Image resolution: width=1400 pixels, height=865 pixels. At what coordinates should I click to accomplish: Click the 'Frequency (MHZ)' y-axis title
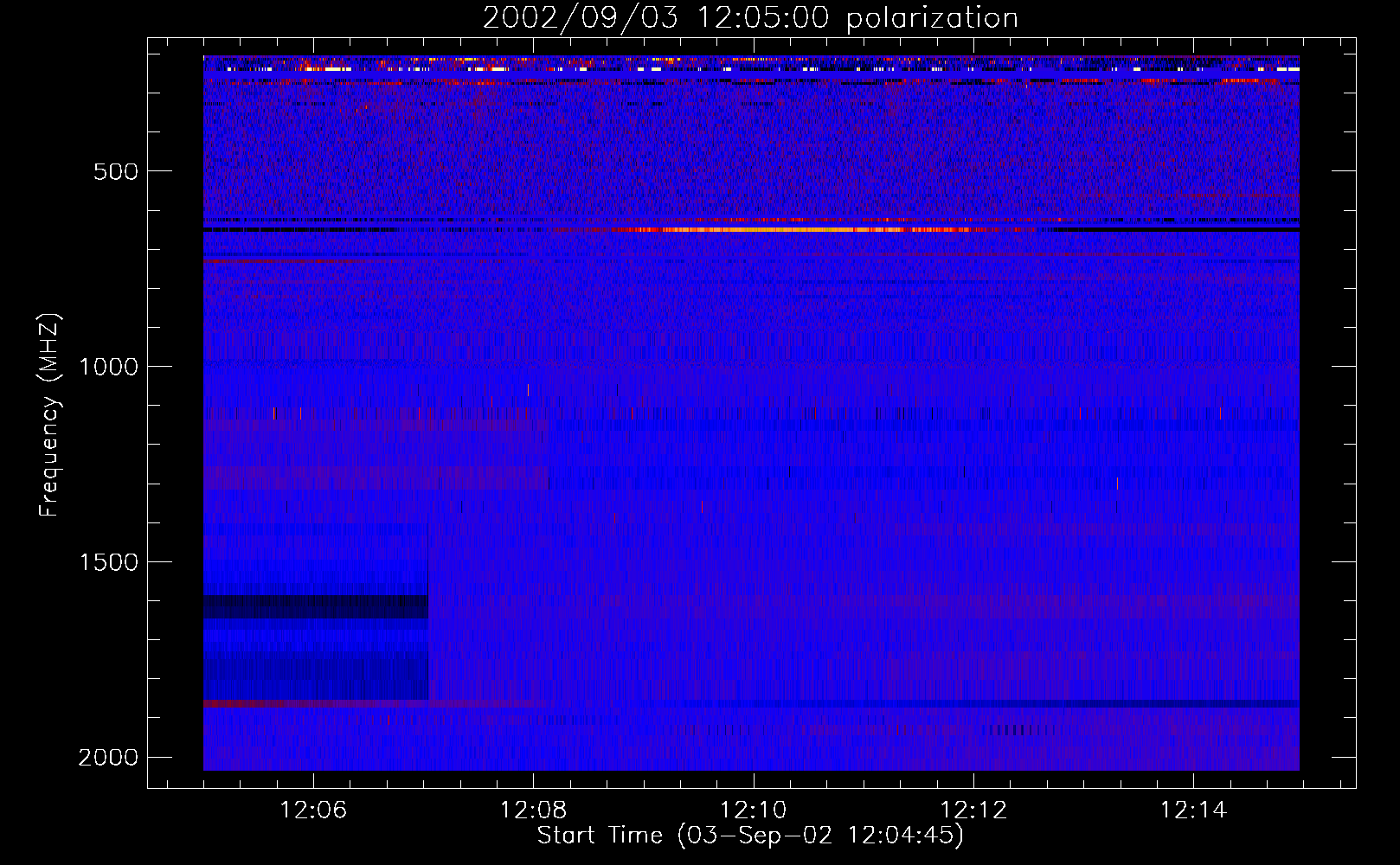click(x=49, y=415)
